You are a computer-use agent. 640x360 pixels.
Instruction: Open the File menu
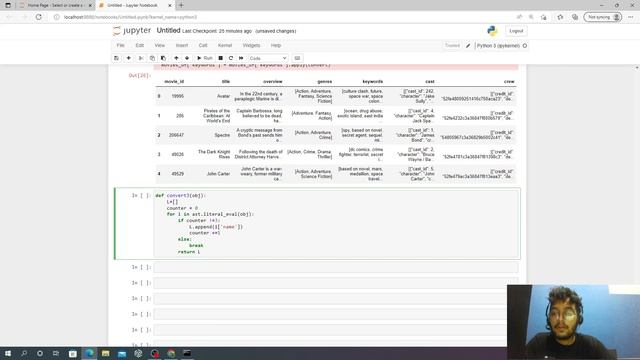pos(120,45)
